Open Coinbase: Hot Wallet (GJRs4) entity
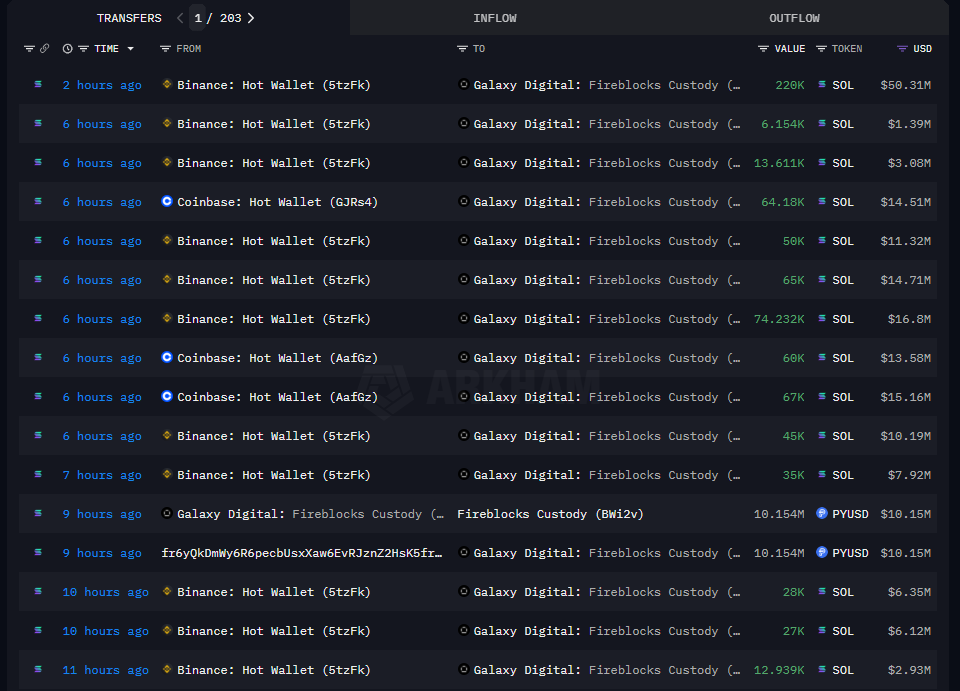 click(277, 202)
